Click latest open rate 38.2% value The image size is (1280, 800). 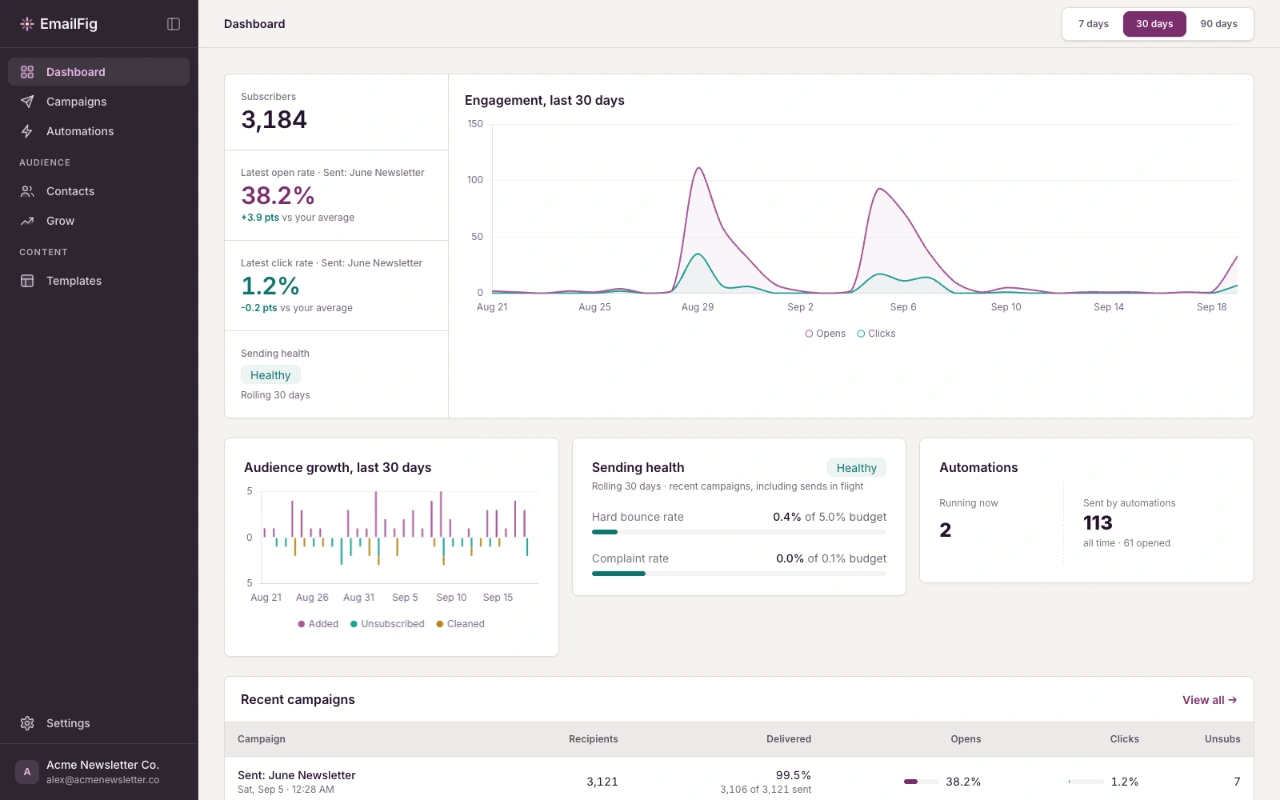(x=278, y=195)
